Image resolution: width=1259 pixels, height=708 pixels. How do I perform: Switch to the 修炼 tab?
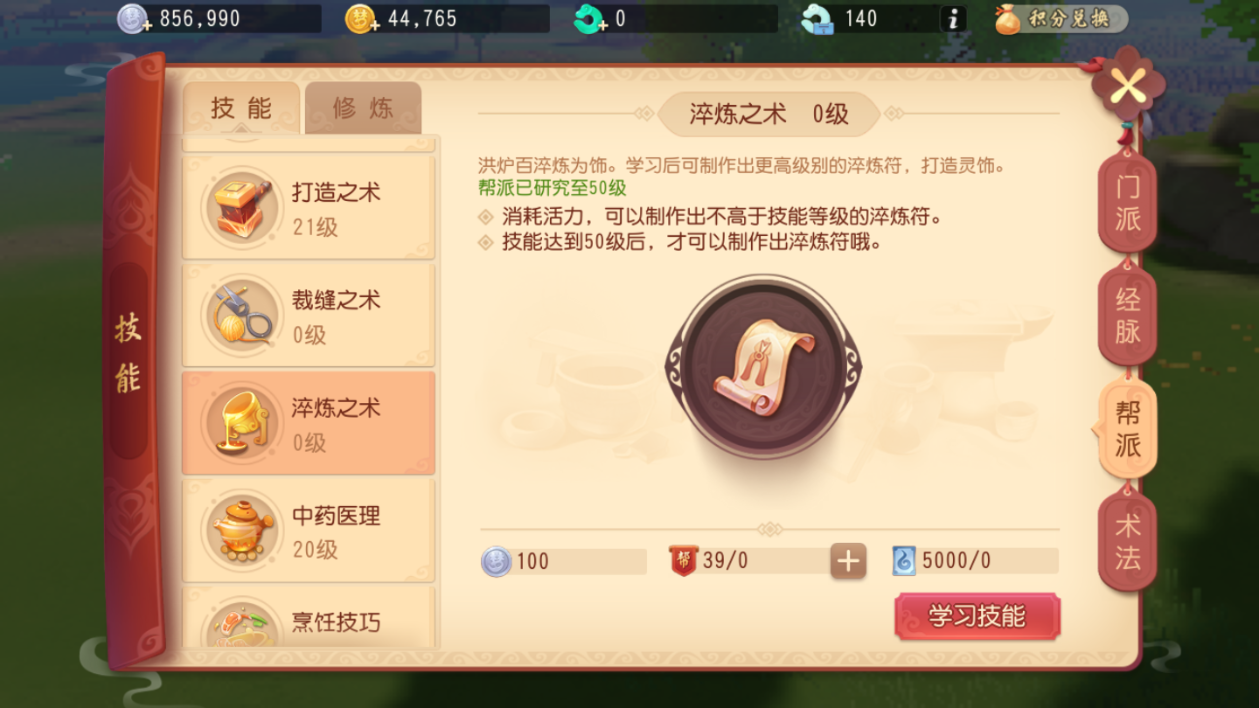pyautogui.click(x=363, y=108)
